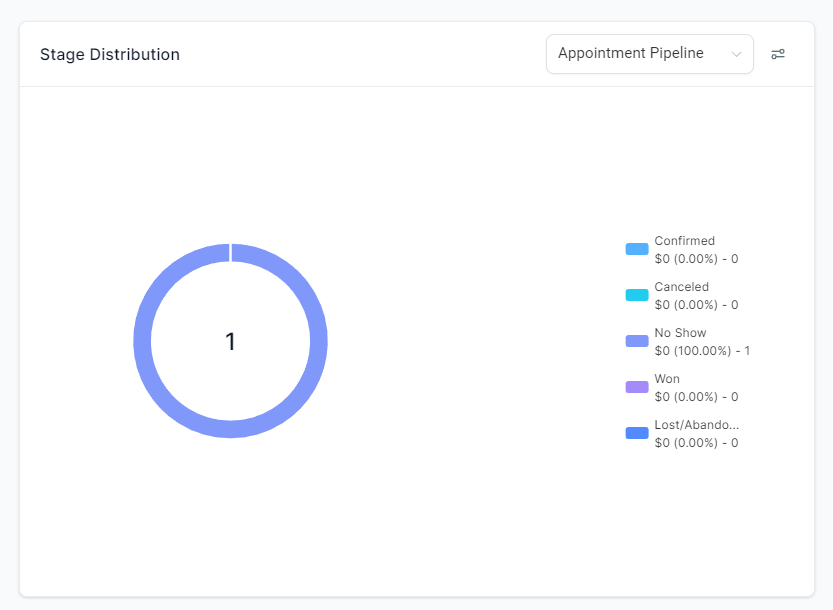Screen dimensions: 833x610
Task: Click the Canceled legend color swatch
Action: click(x=637, y=295)
